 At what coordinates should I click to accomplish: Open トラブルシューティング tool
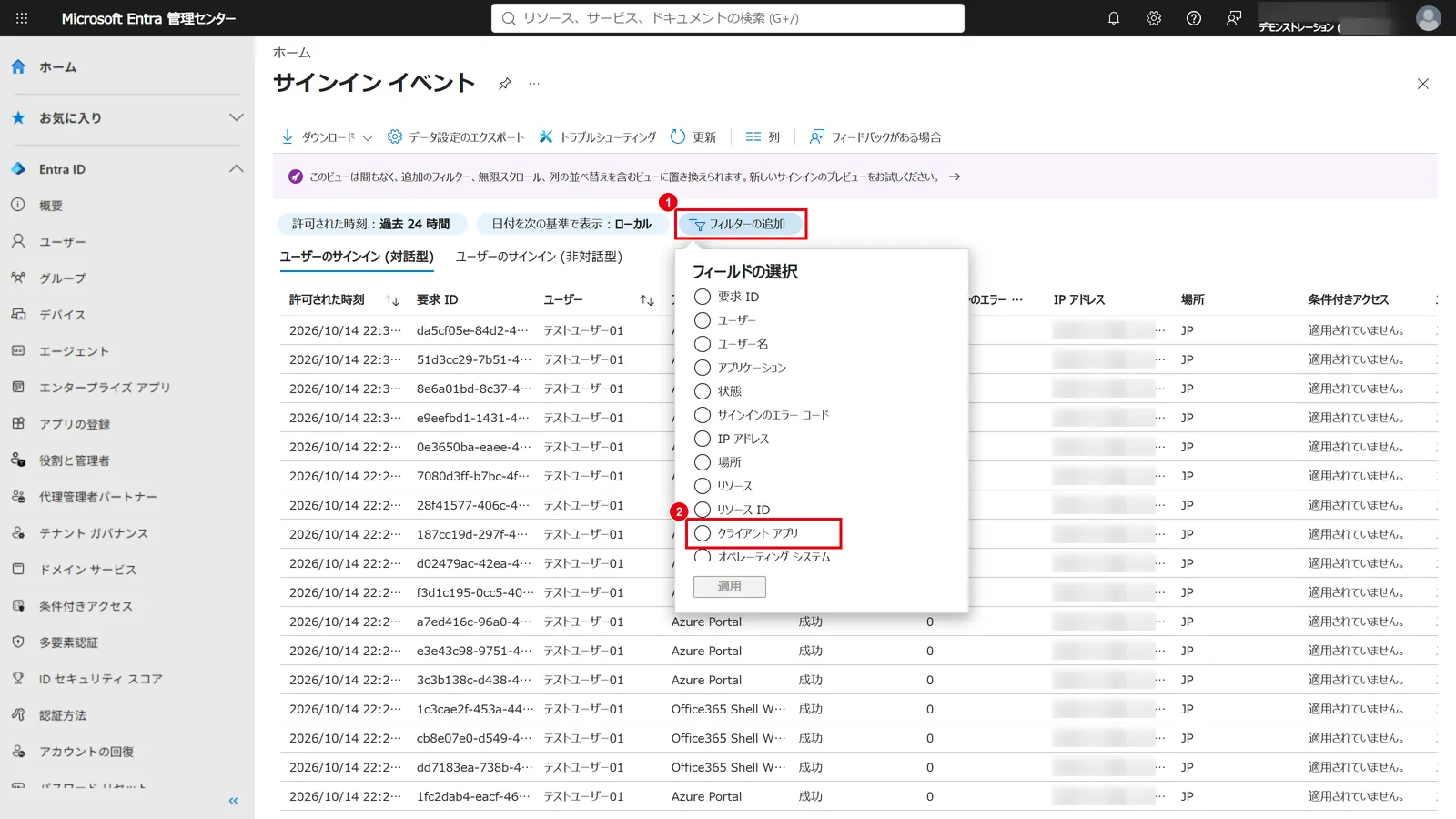[597, 137]
